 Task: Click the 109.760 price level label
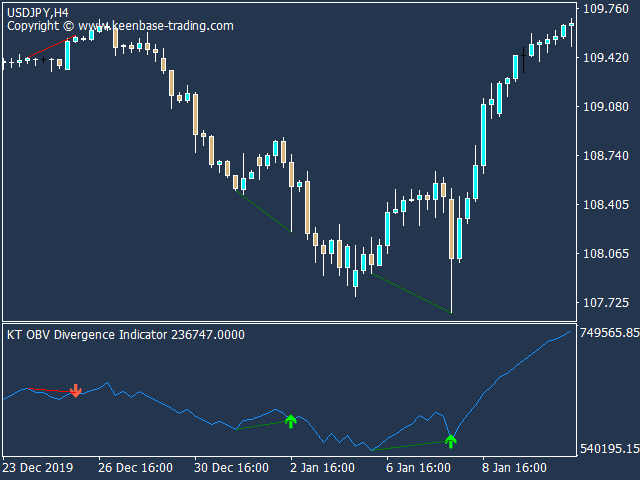click(606, 9)
